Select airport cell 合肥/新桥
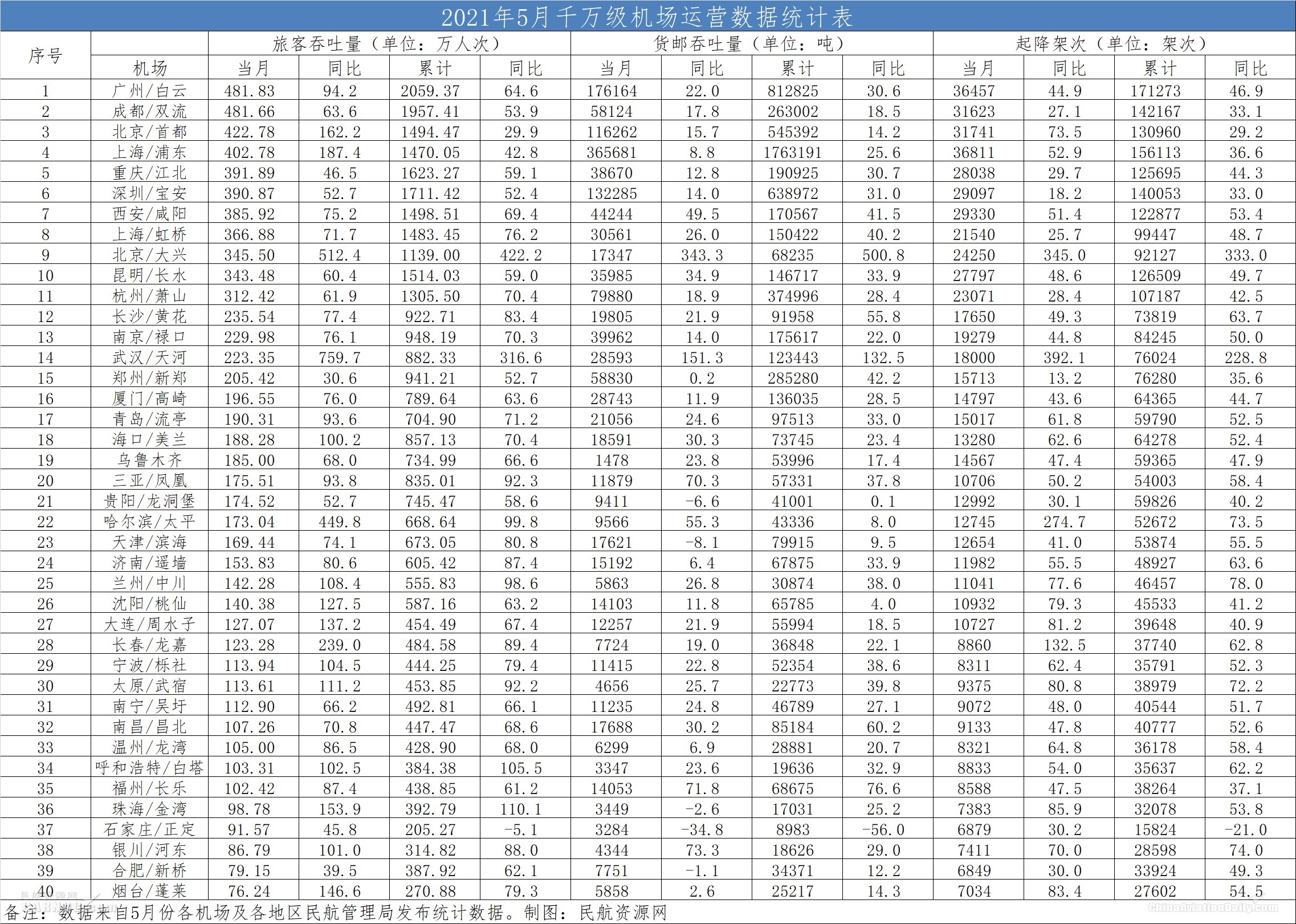Image resolution: width=1296 pixels, height=924 pixels. pos(150,870)
